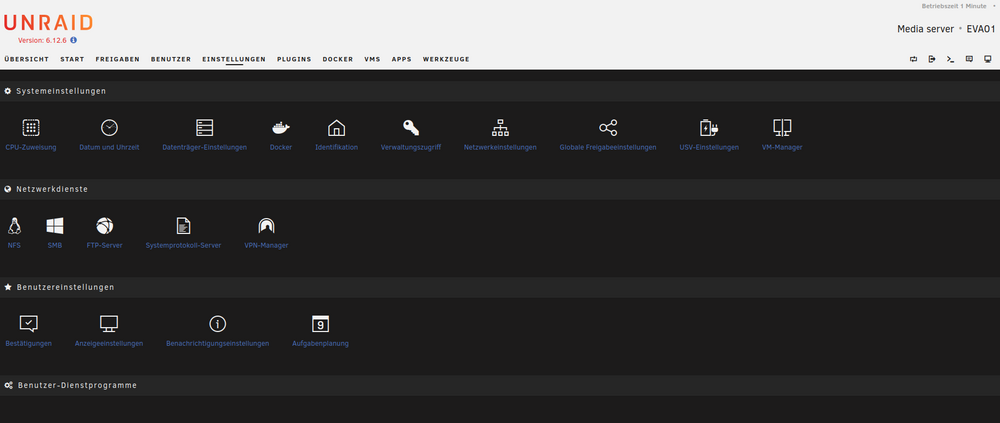Click the EVA01 server name

[981, 29]
